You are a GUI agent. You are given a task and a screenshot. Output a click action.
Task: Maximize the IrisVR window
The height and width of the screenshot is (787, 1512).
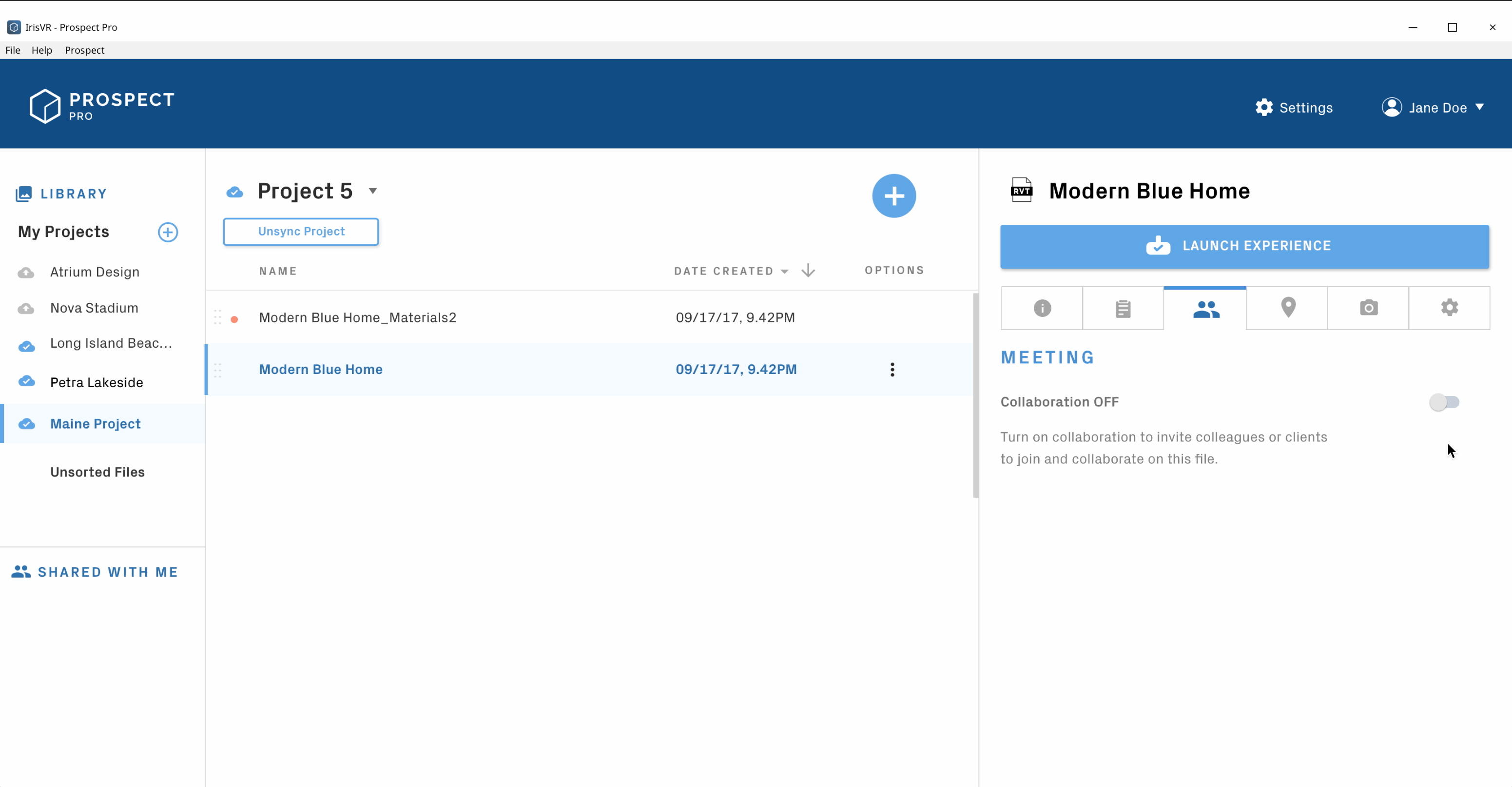click(x=1452, y=27)
